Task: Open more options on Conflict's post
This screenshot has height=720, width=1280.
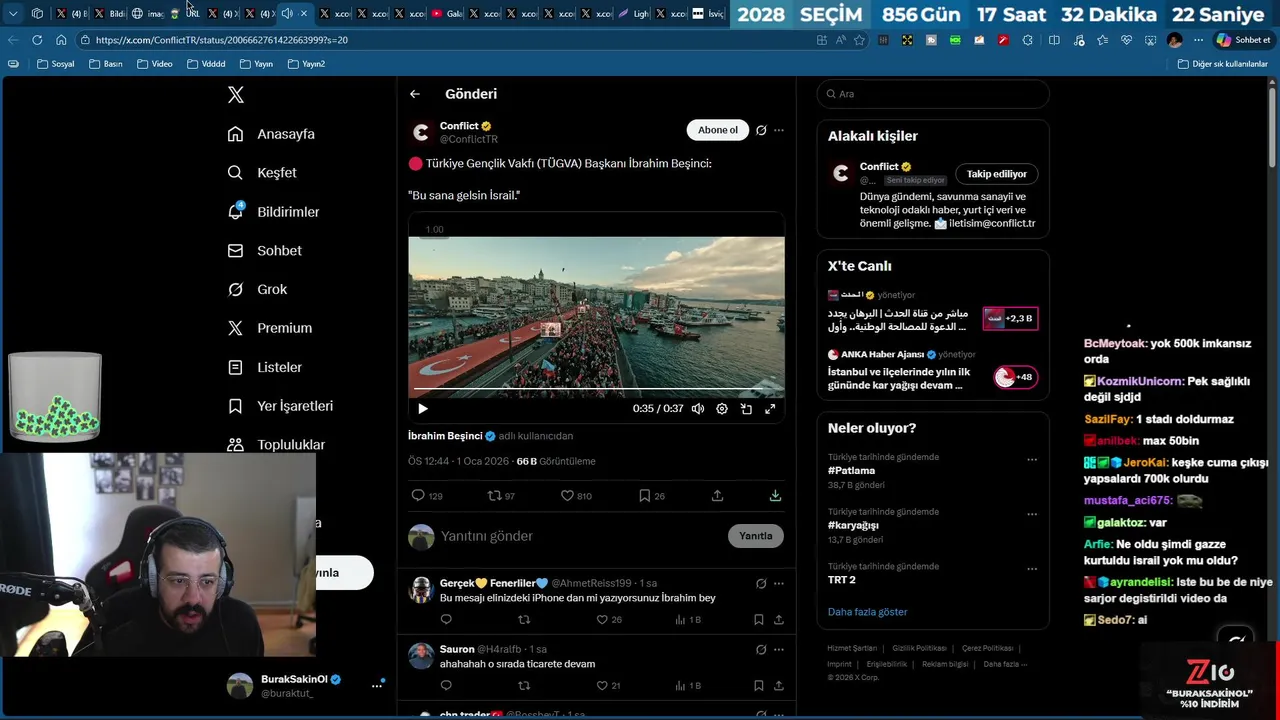Action: coord(779,130)
